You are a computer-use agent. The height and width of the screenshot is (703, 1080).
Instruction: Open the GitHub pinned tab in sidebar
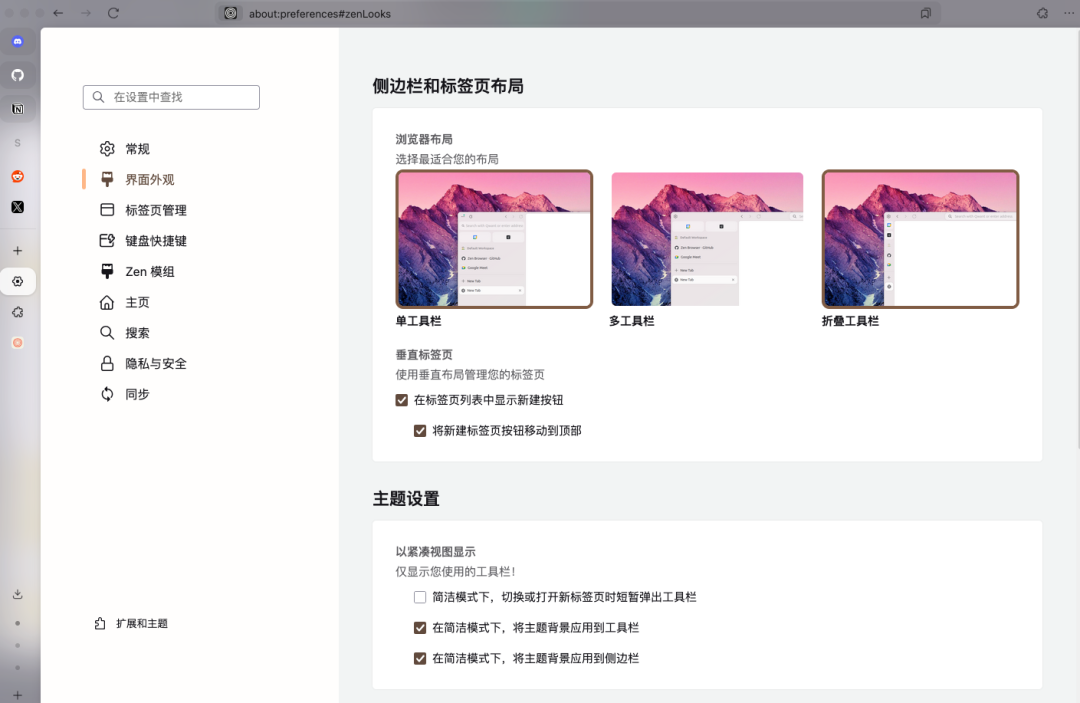pos(17,75)
